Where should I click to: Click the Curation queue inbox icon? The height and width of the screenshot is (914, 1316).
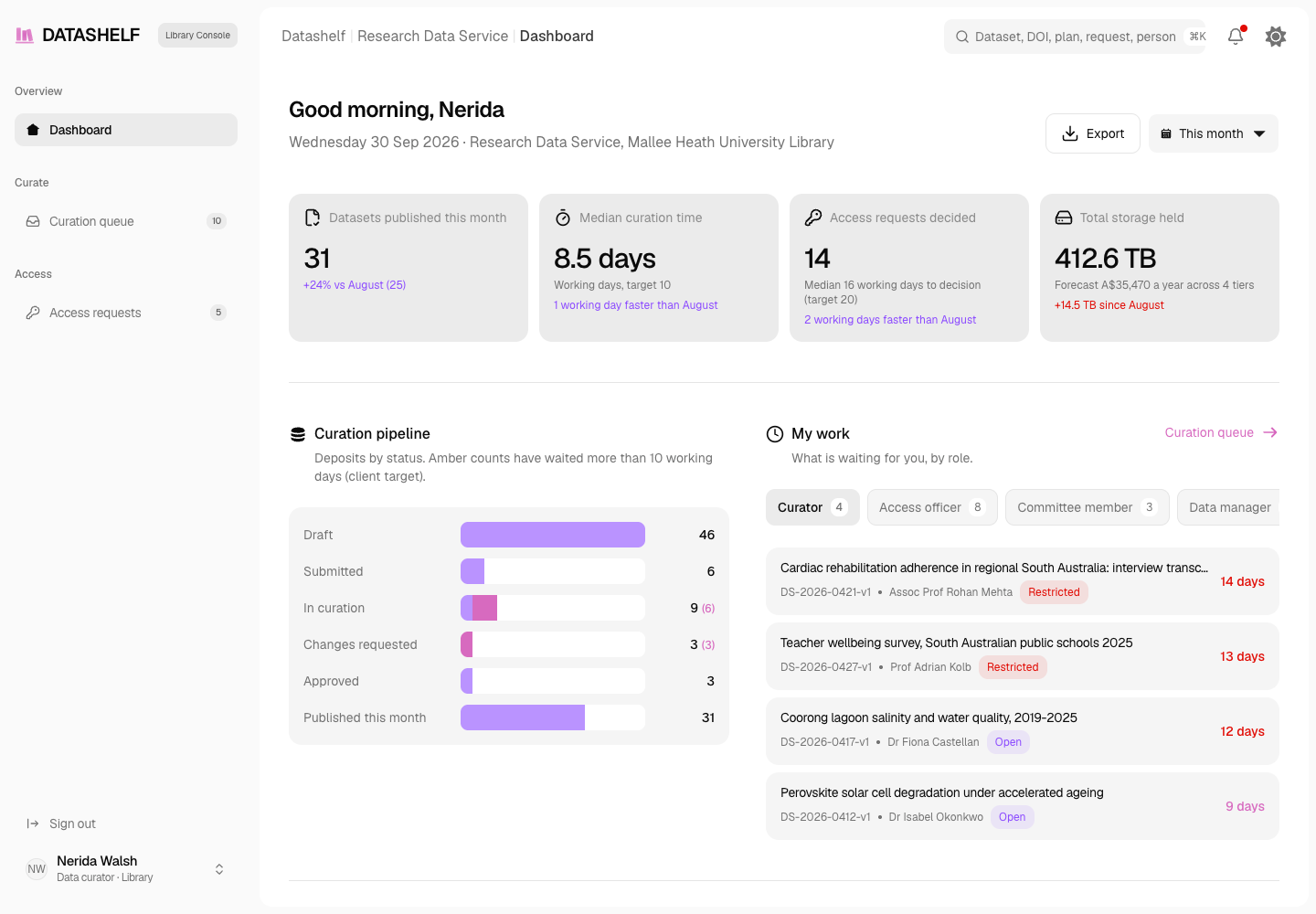(x=33, y=221)
